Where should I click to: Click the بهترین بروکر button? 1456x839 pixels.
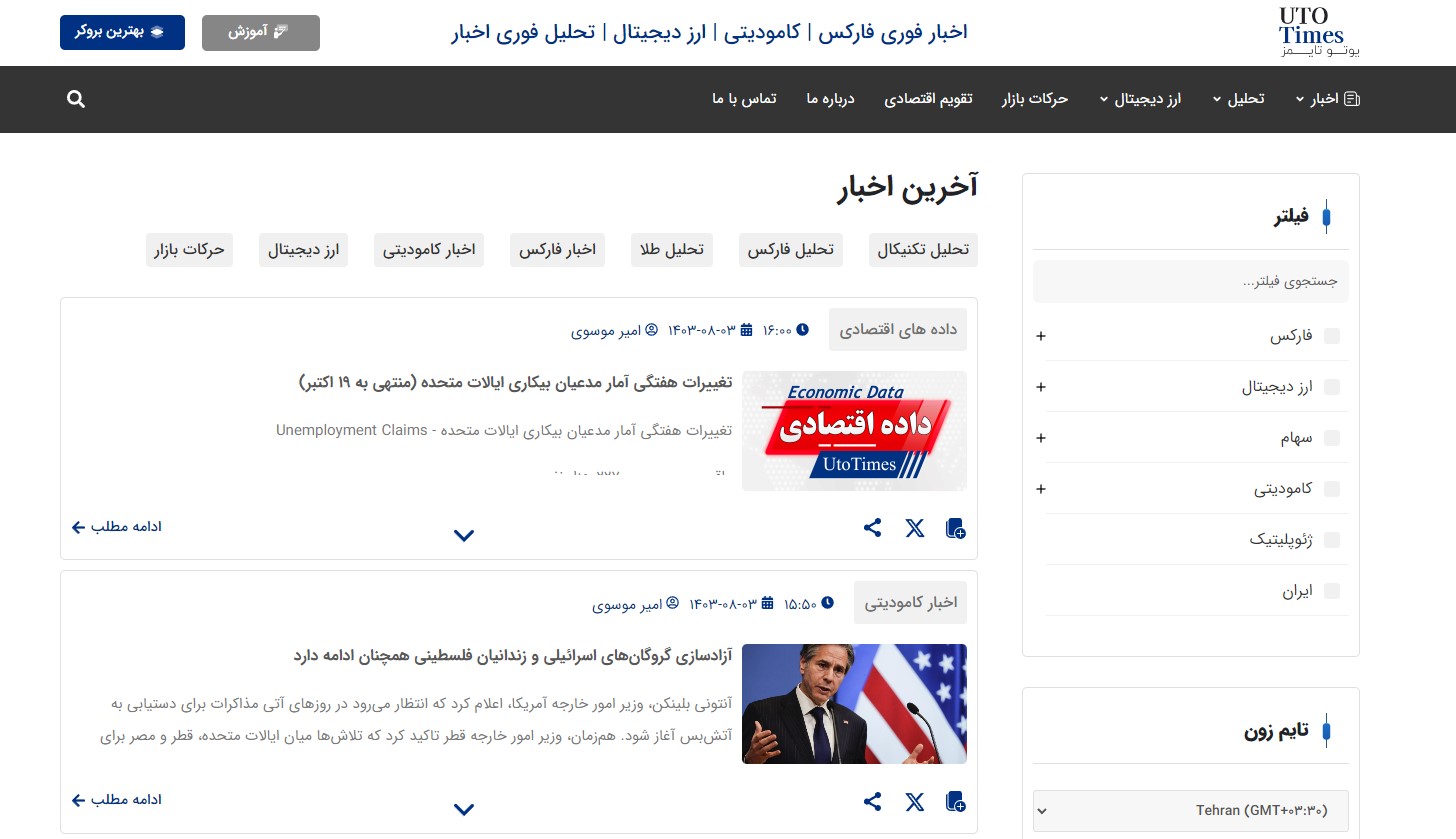(122, 32)
